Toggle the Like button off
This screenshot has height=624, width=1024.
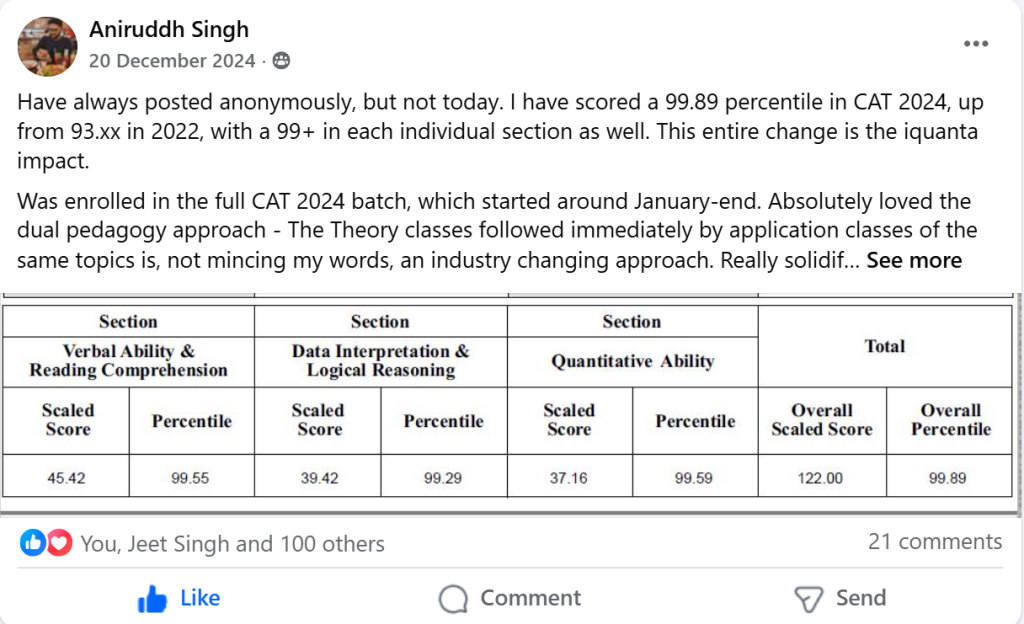point(179,598)
